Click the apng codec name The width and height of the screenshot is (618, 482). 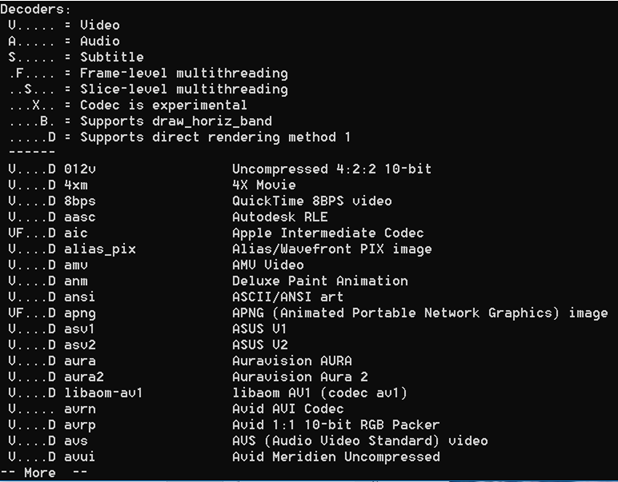(x=80, y=314)
